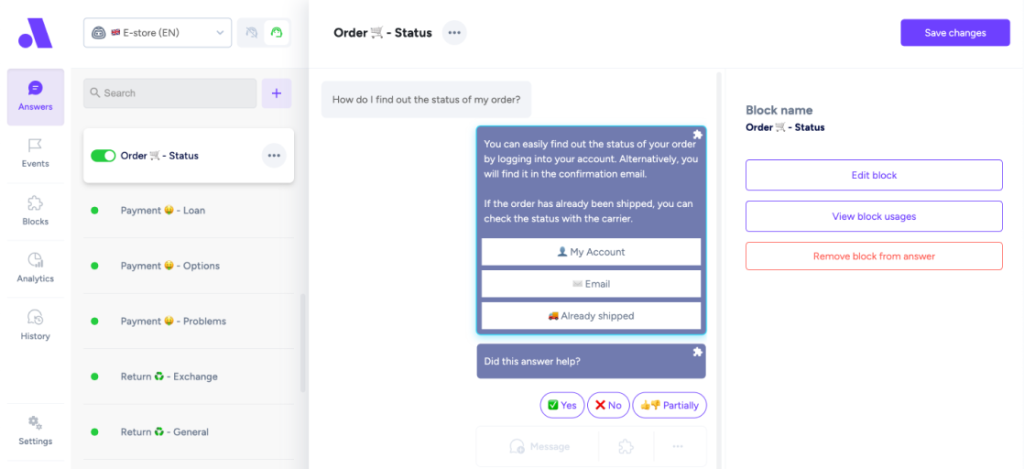
Task: Click the Edit block button
Action: [x=873, y=175]
